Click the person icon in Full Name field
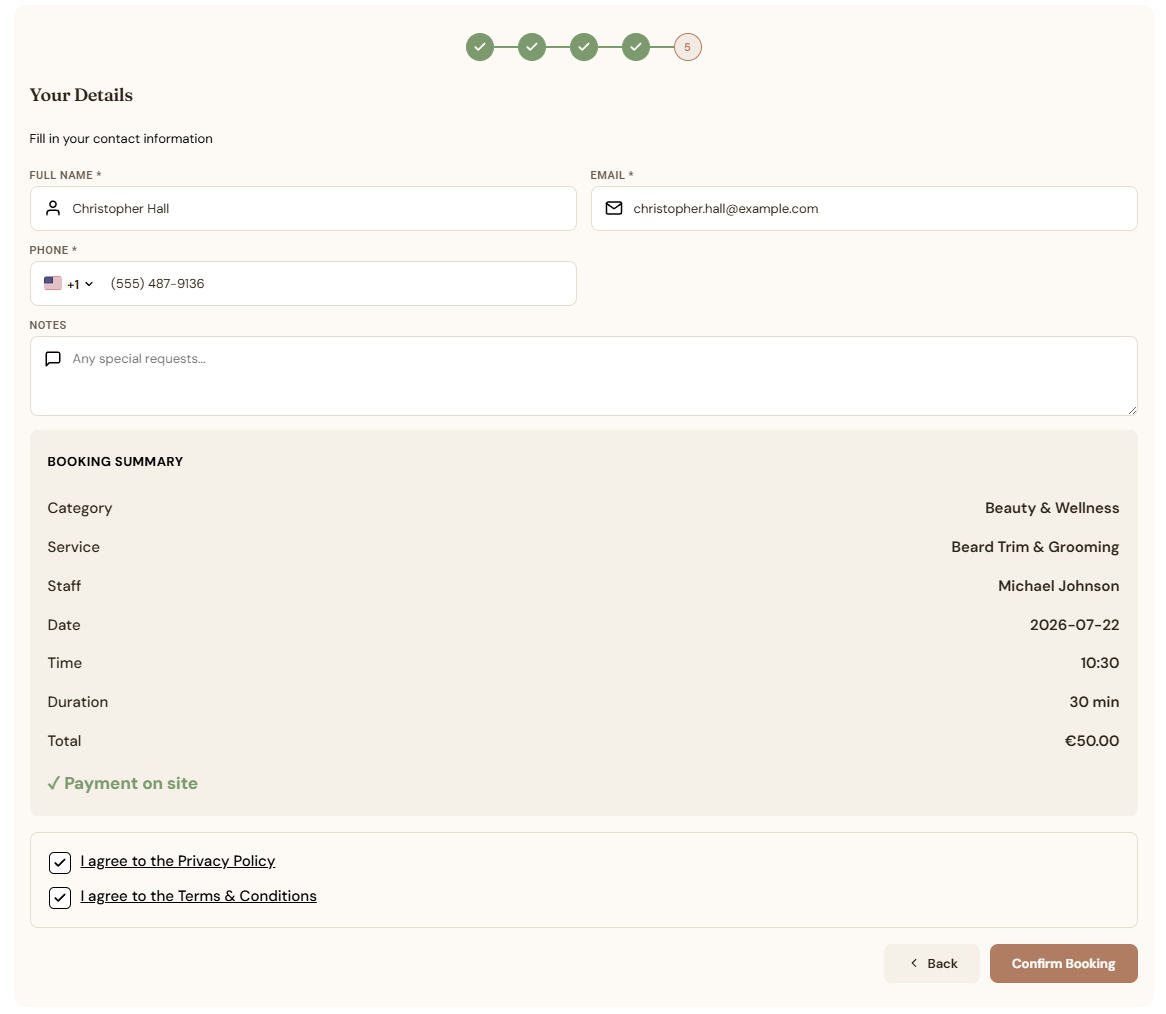1166x1014 pixels. [x=53, y=208]
